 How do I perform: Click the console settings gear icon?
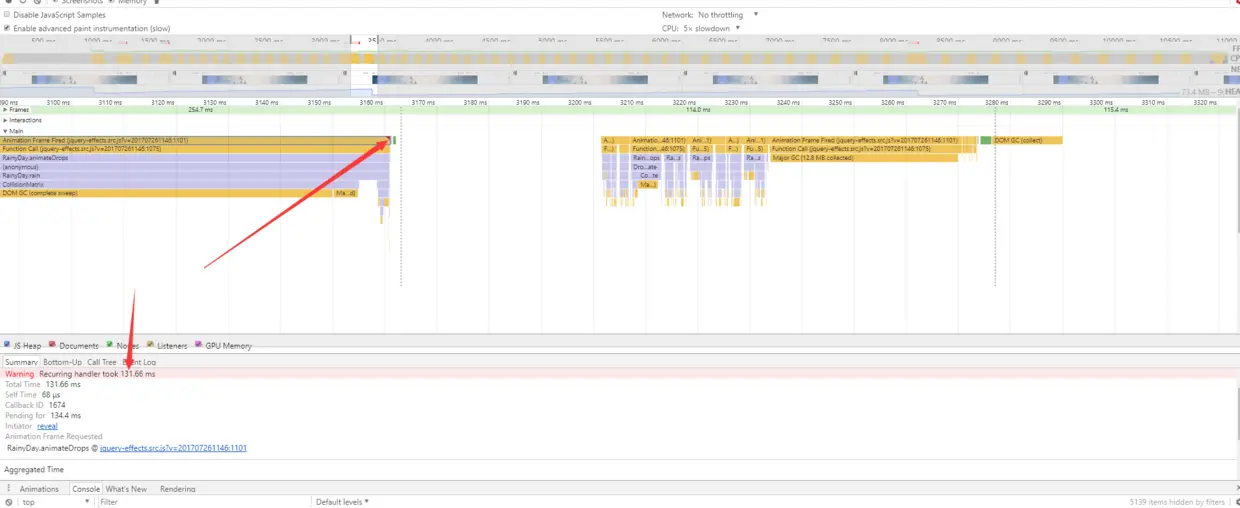pyautogui.click(x=1236, y=502)
